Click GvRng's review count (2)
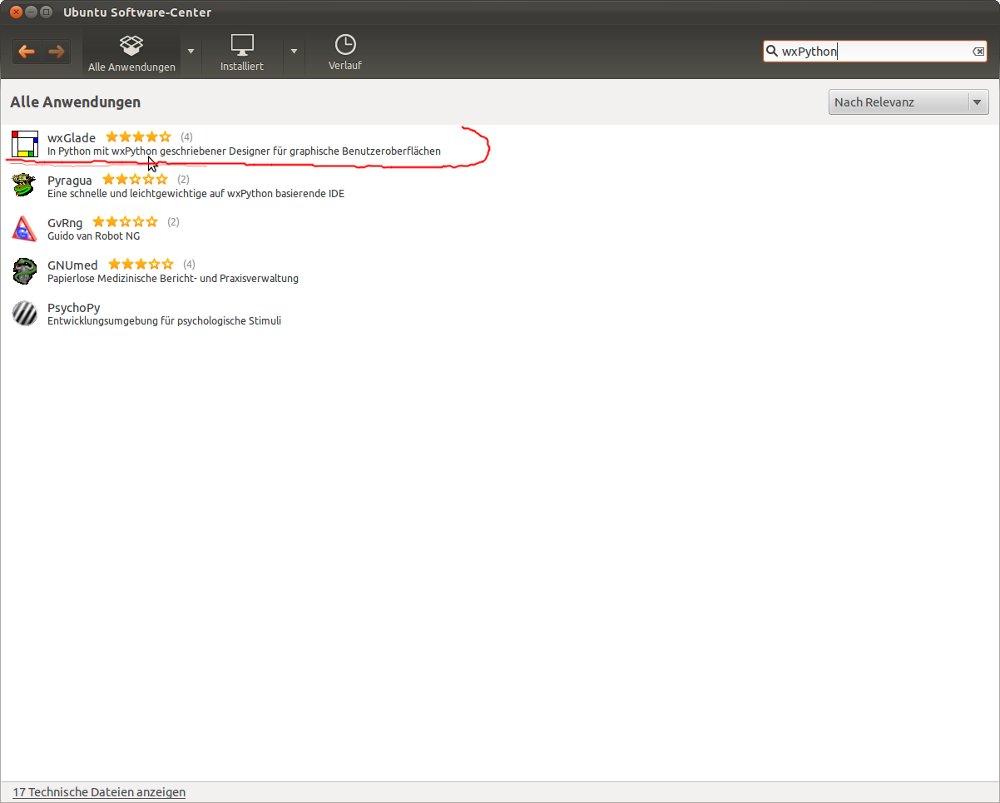The image size is (1000, 803). click(173, 222)
